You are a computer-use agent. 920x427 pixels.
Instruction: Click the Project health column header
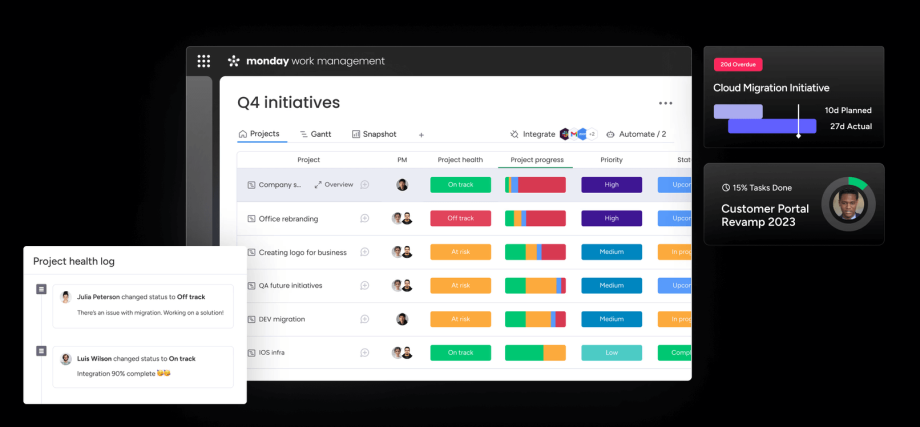point(460,160)
